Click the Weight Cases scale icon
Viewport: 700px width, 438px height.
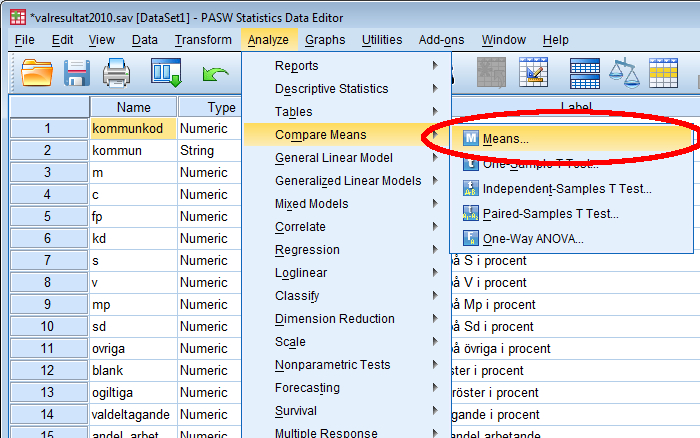point(626,73)
